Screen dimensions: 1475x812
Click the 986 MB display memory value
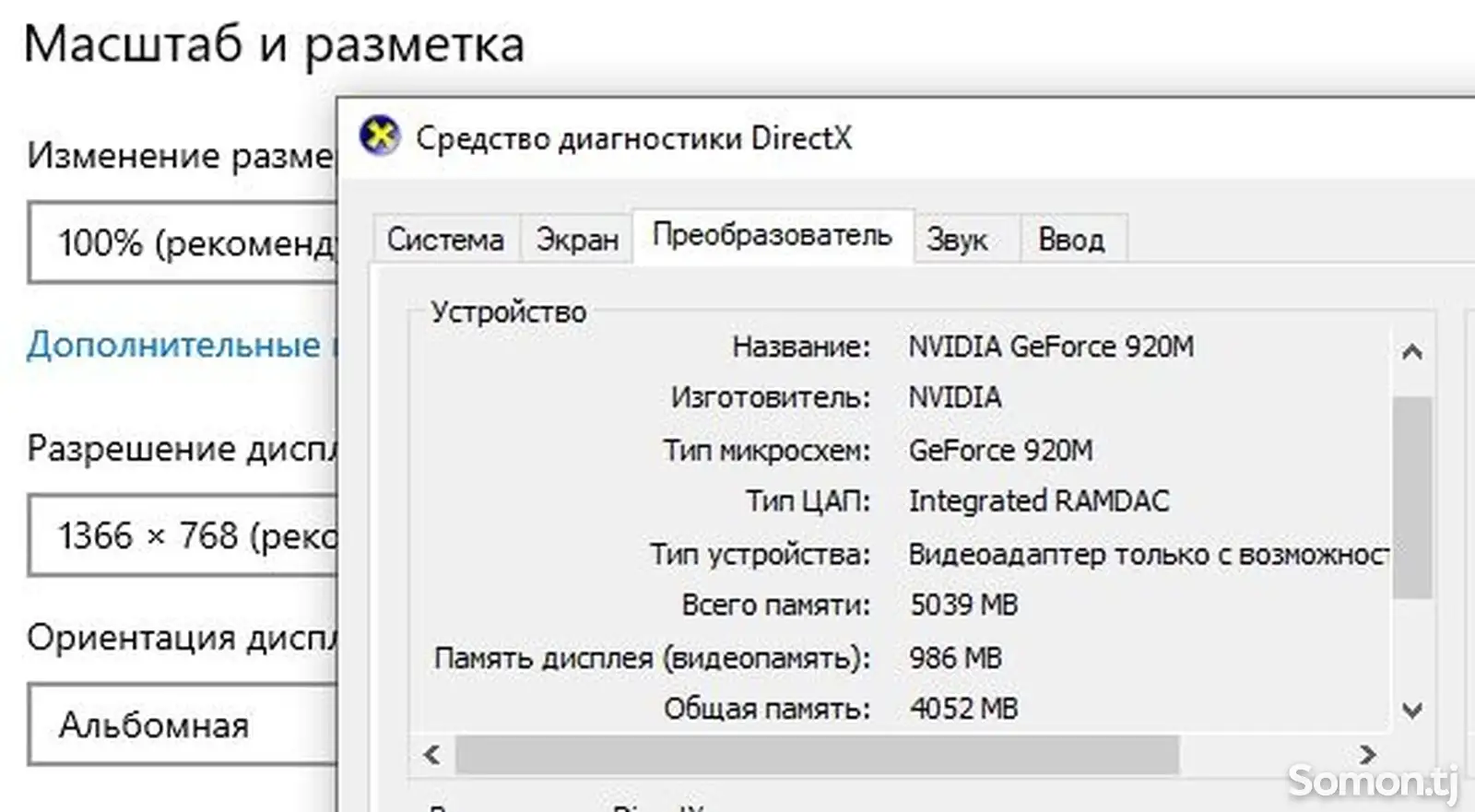(955, 658)
